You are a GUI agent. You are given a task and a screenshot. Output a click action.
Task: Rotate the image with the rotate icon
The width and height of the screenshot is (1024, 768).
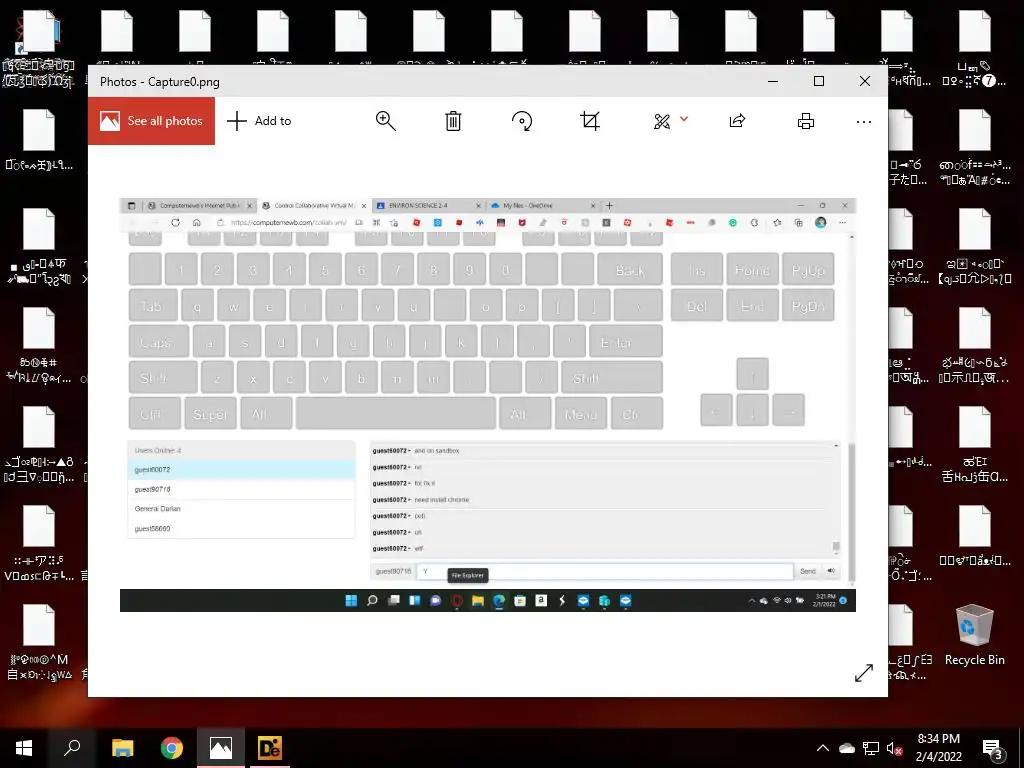click(x=522, y=121)
